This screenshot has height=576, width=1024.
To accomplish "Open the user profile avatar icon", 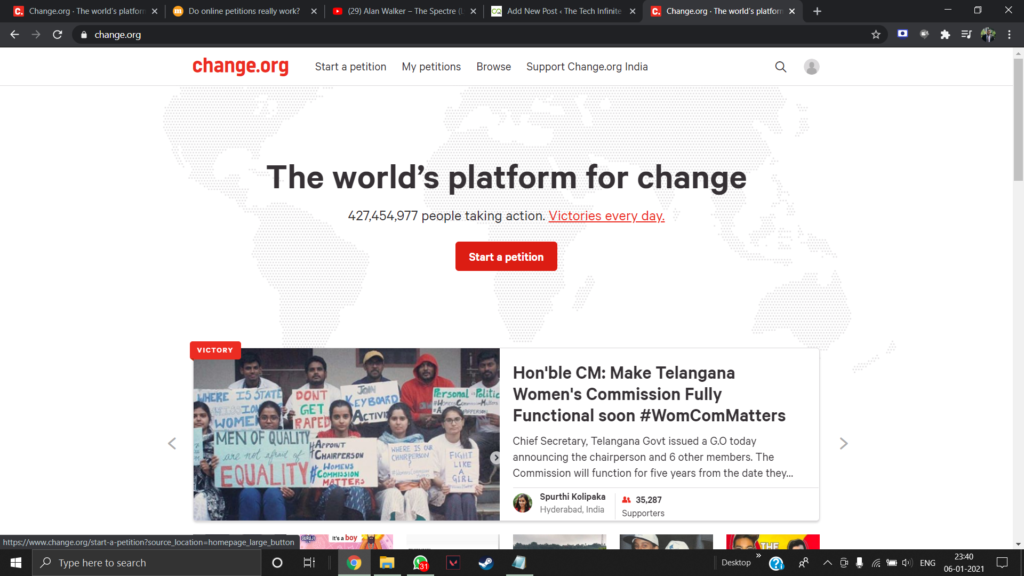I will click(811, 67).
